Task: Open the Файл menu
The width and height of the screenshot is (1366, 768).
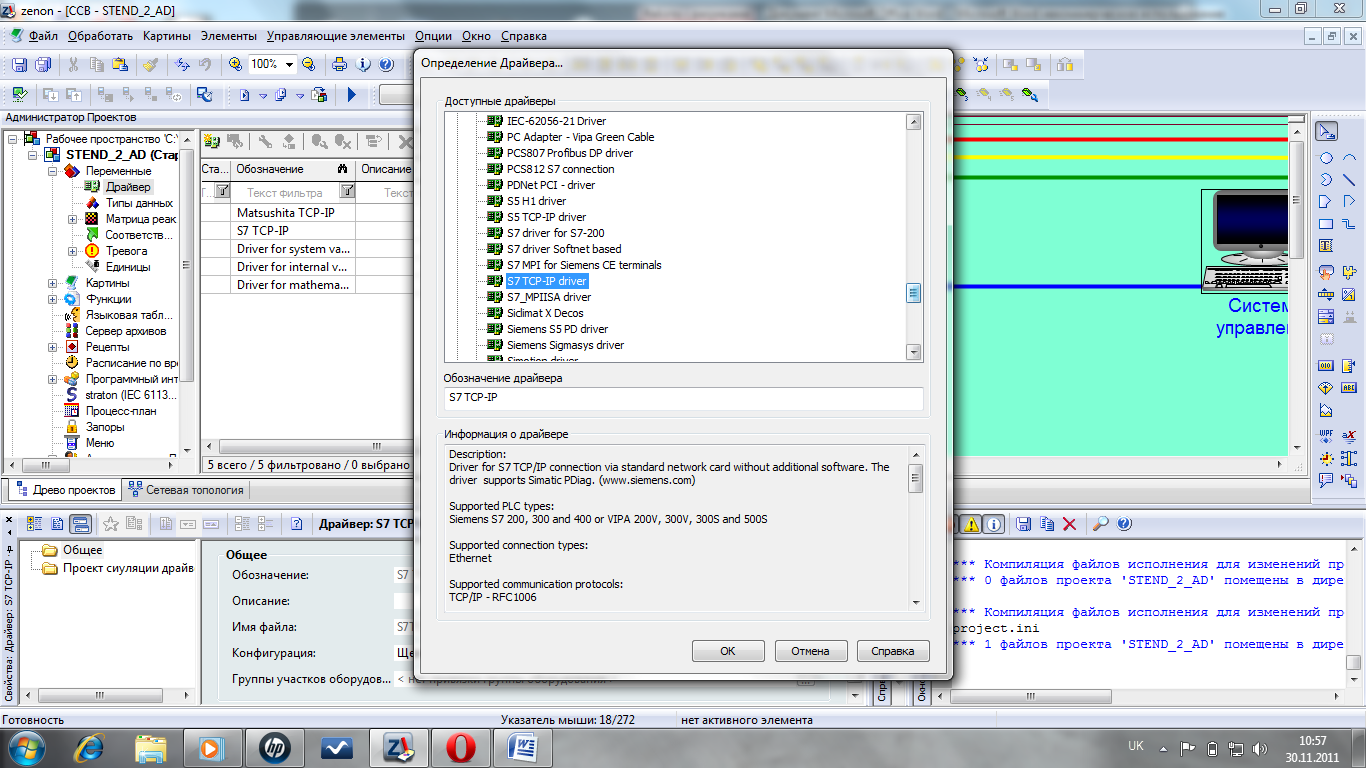Action: 43,36
